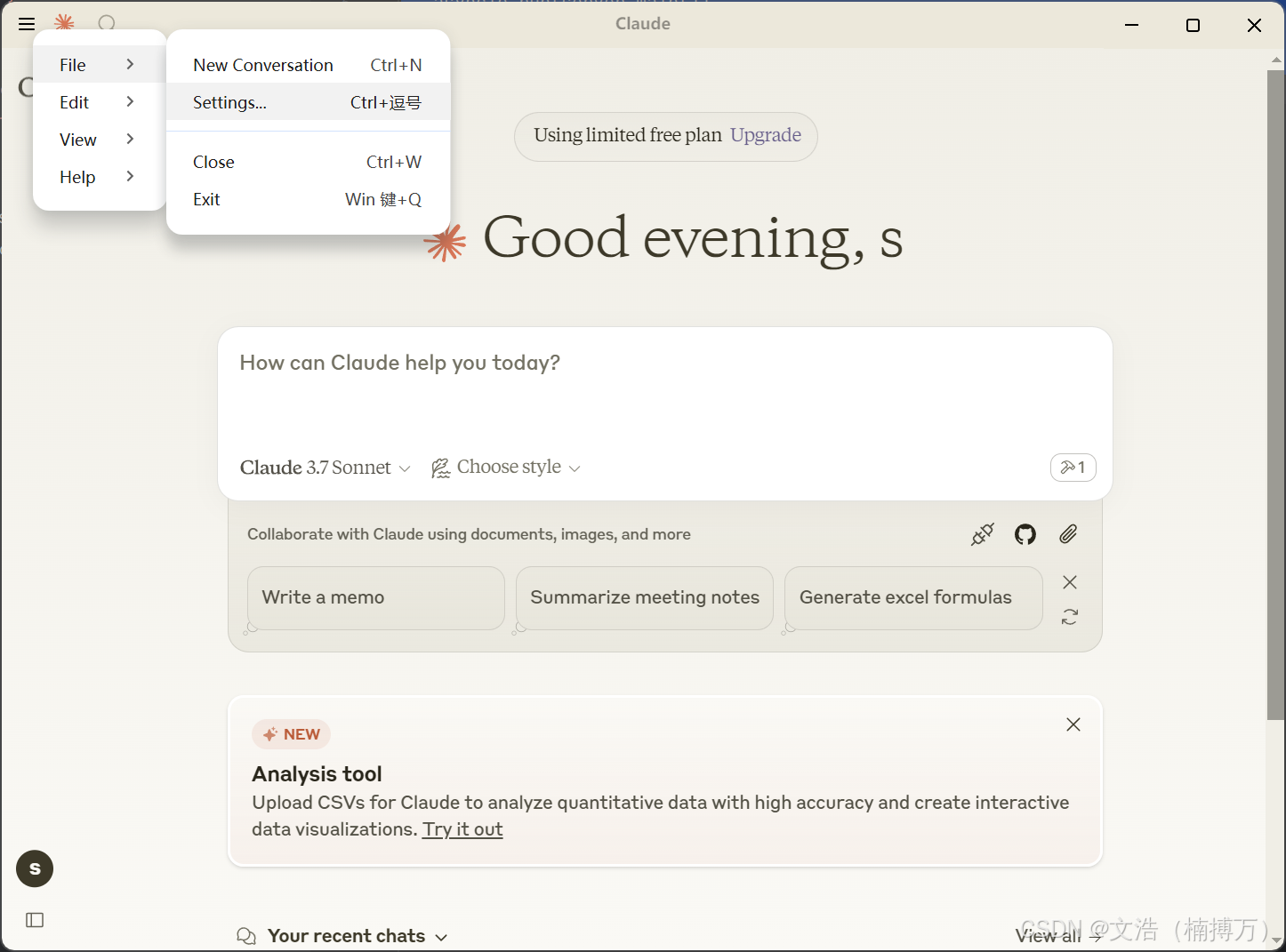Toggle the sidebar panel icon

pos(35,920)
